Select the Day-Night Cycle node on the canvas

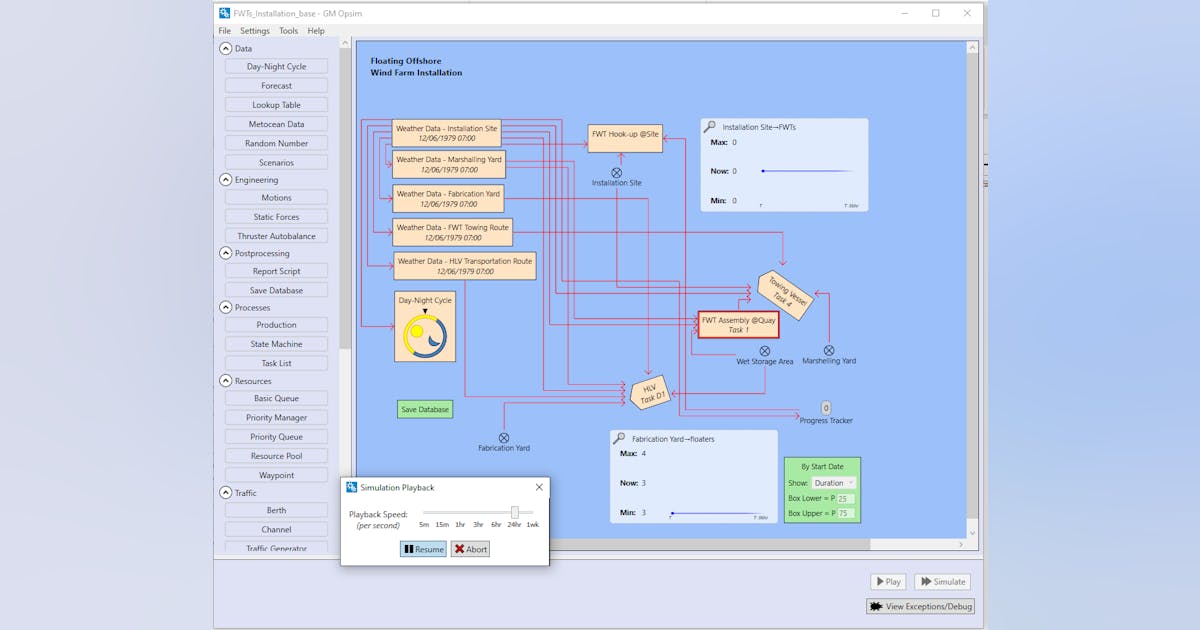pyautogui.click(x=424, y=327)
